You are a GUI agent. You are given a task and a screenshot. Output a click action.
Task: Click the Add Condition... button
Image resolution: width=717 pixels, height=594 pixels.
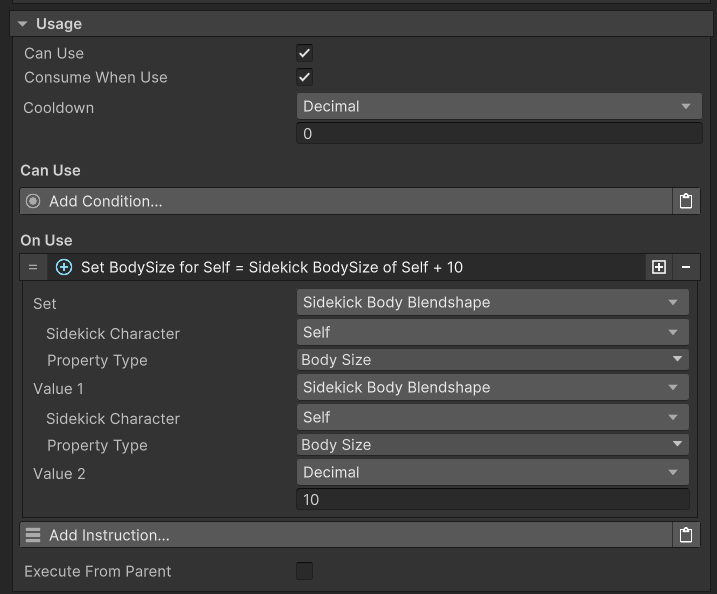point(345,201)
